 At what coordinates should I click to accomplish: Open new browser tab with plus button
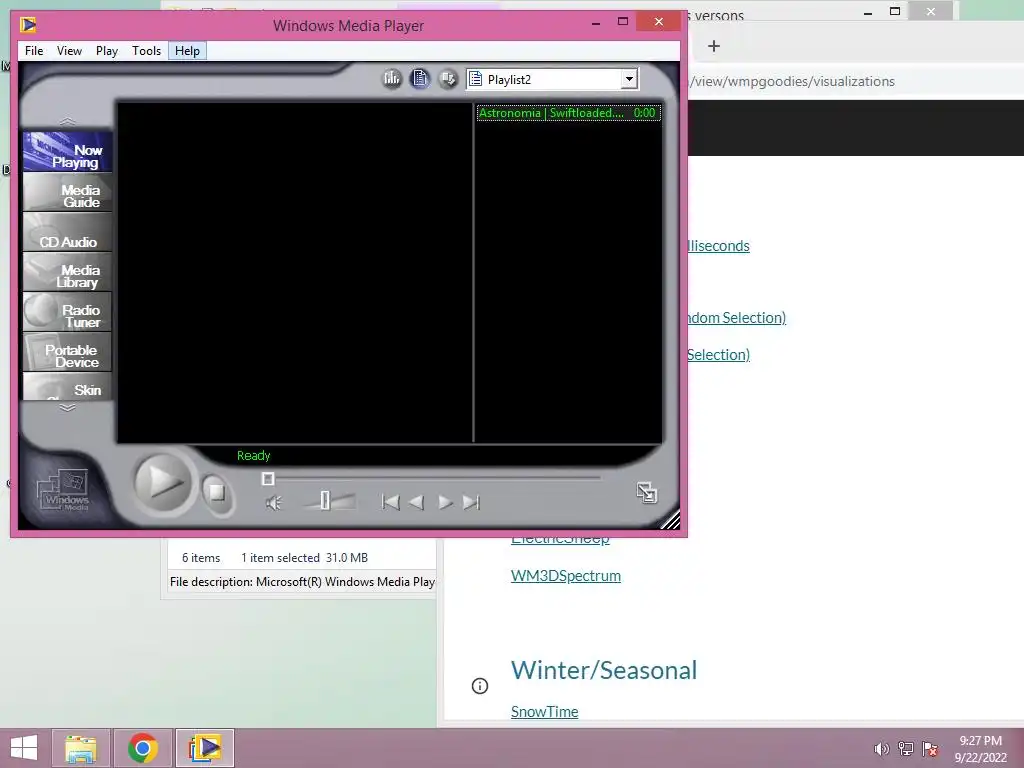(x=714, y=46)
